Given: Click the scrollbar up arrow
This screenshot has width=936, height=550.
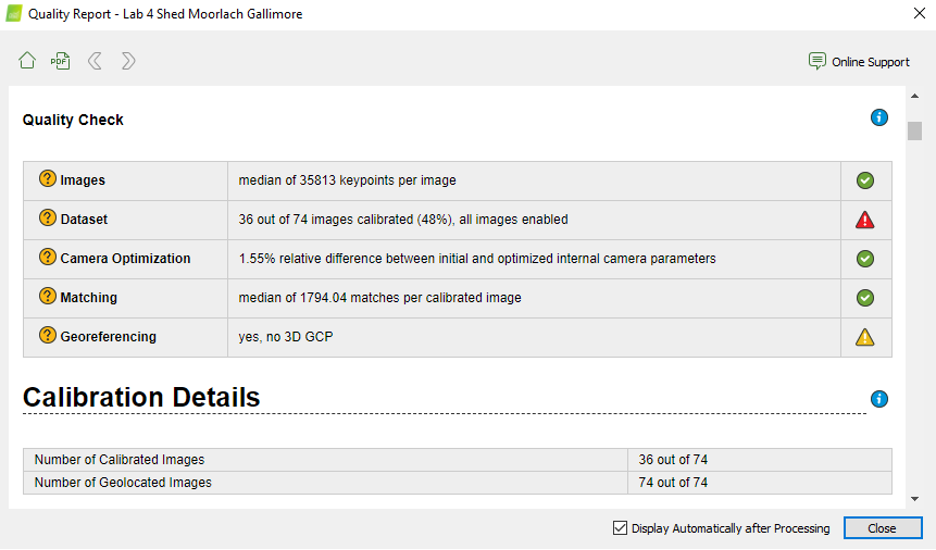Looking at the screenshot, I should (914, 97).
